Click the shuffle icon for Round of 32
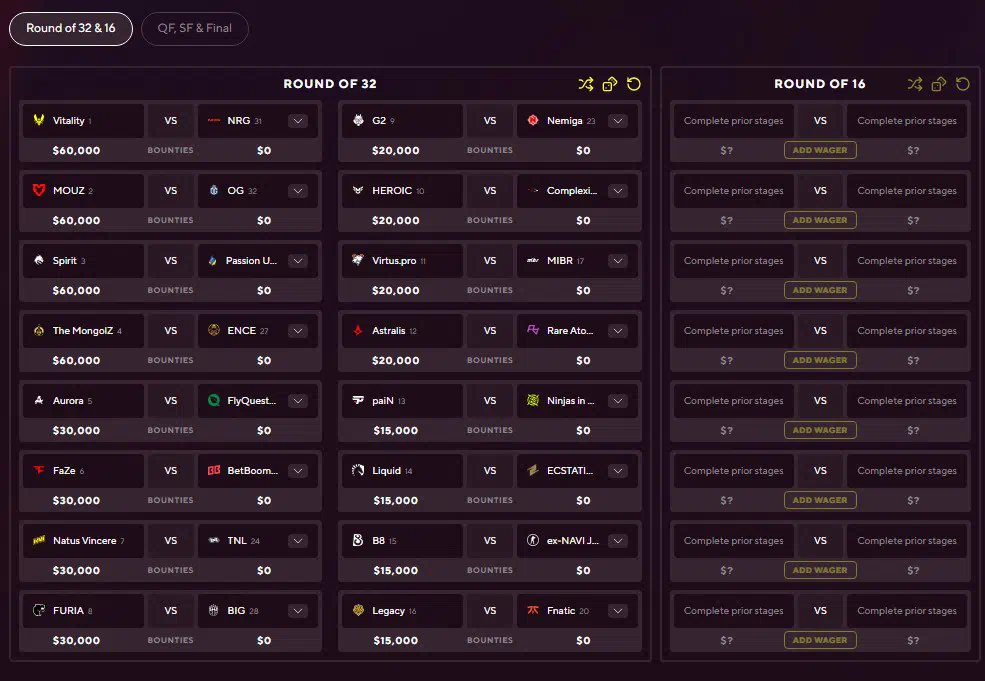Viewport: 985px width, 681px height. pyautogui.click(x=585, y=84)
